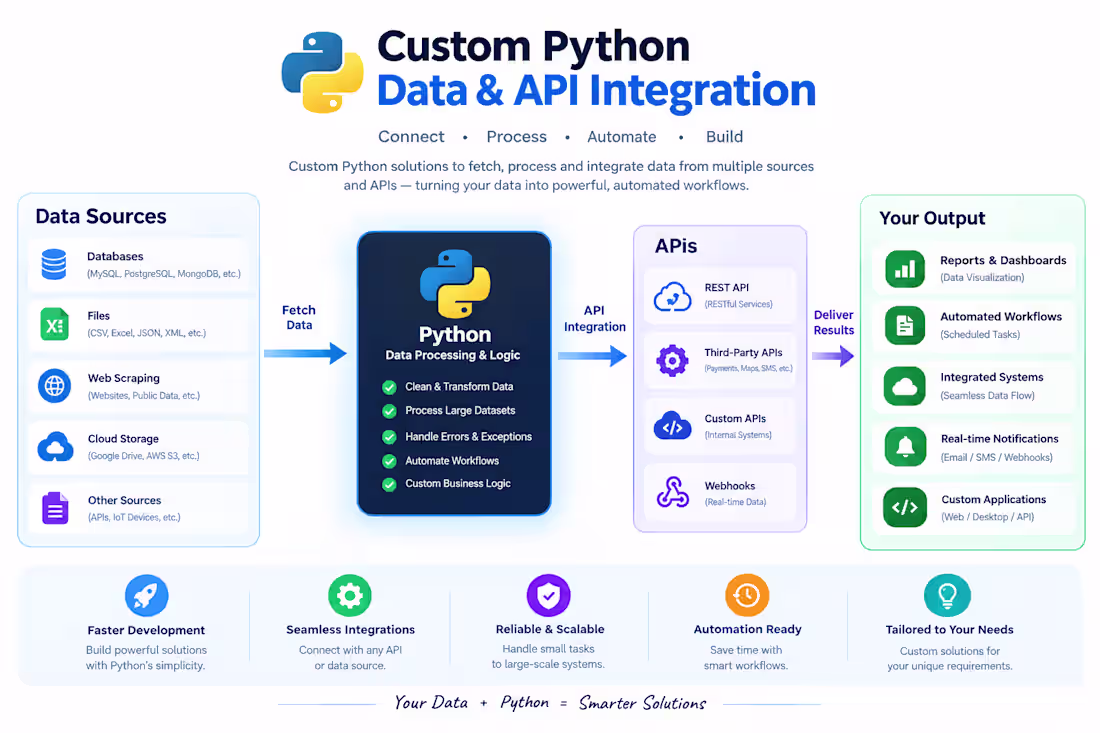Click the "Faster Development" heading

(146, 631)
